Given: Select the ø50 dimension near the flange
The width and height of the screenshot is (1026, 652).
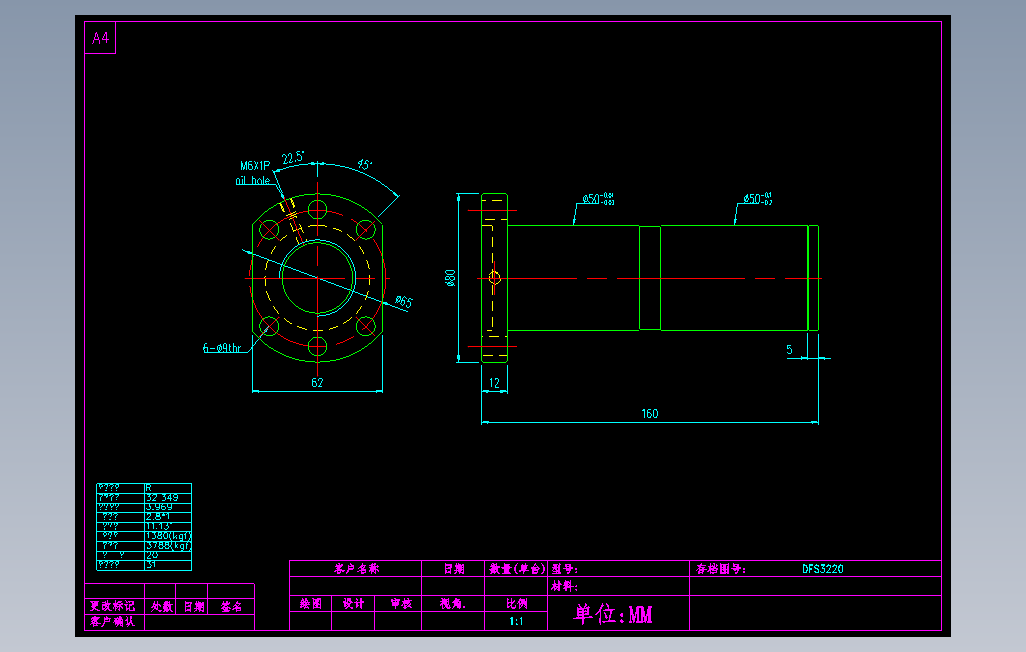Looking at the screenshot, I should click(x=598, y=198).
